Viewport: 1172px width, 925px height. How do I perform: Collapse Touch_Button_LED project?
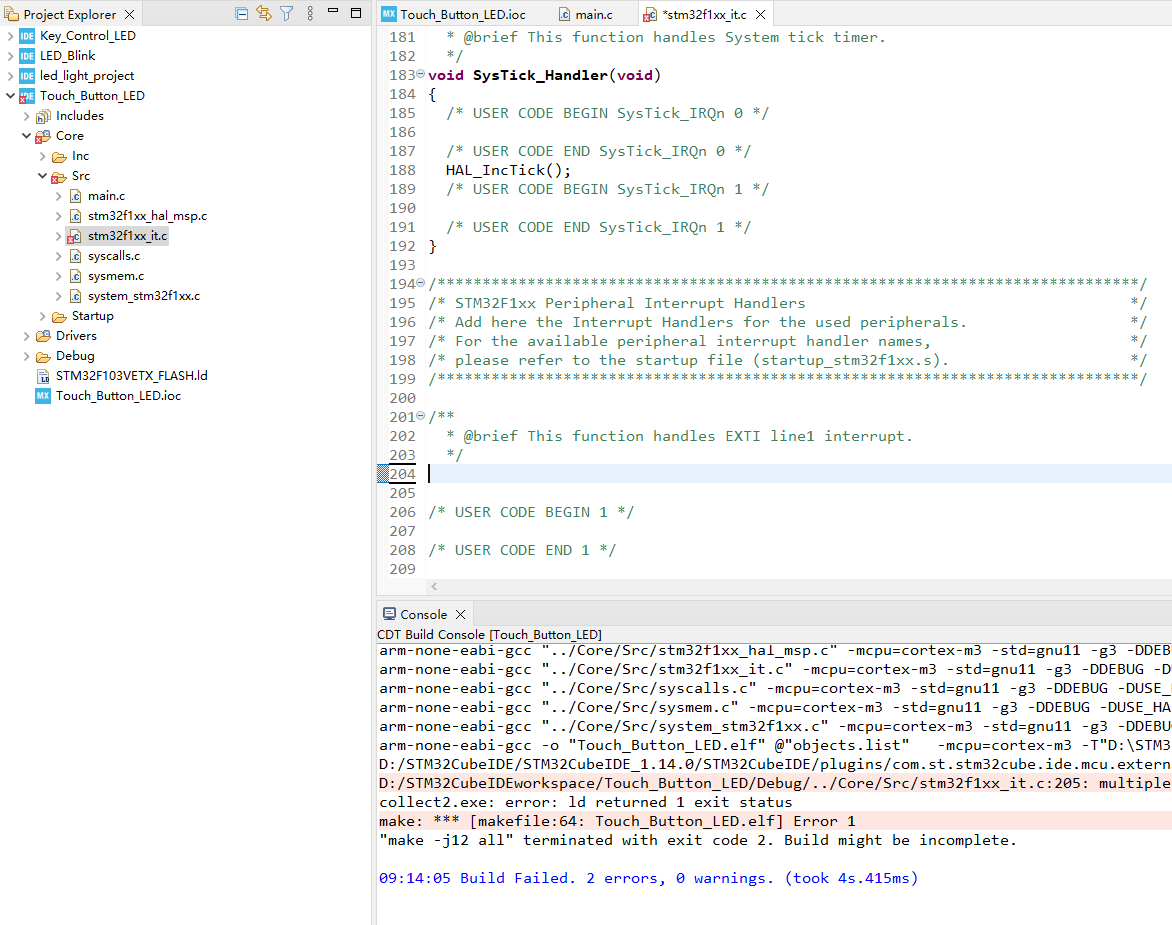tap(10, 96)
